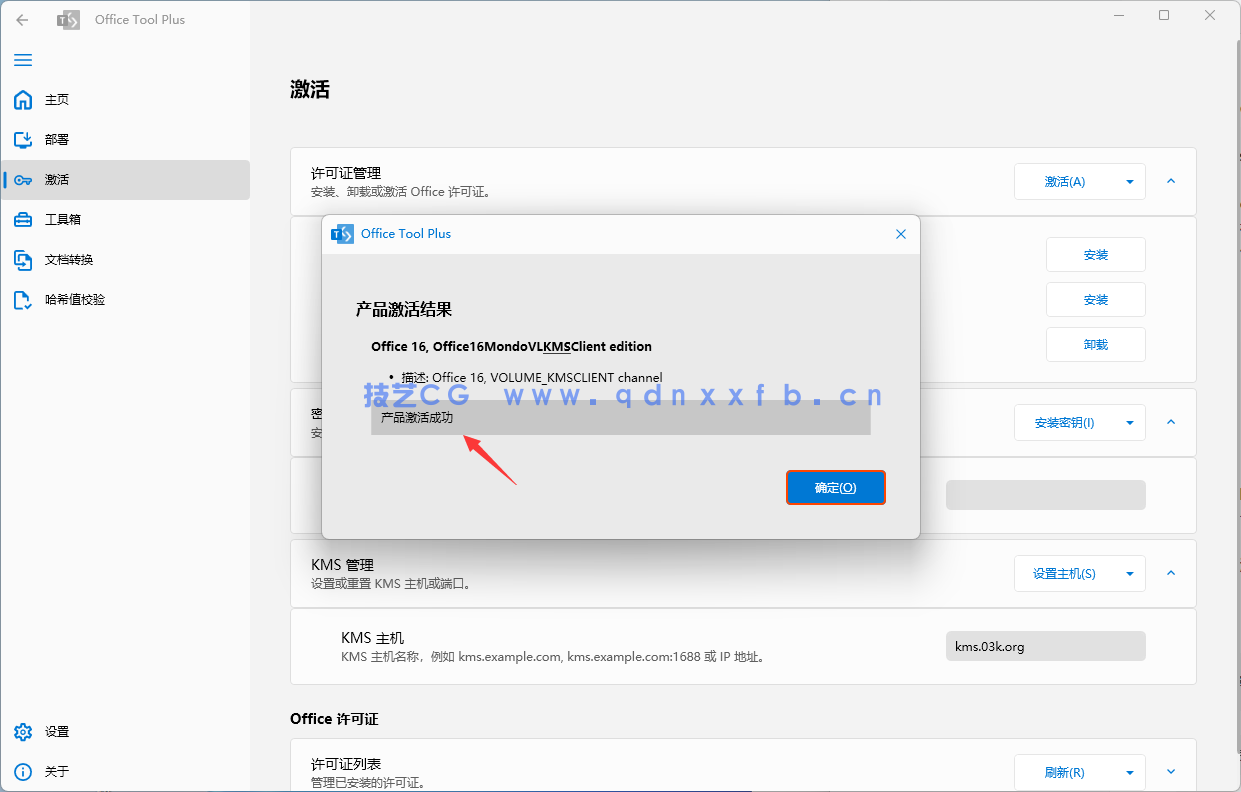Open the 工具箱 (Toolbox) section
Image resolution: width=1241 pixels, height=792 pixels.
(22, 219)
